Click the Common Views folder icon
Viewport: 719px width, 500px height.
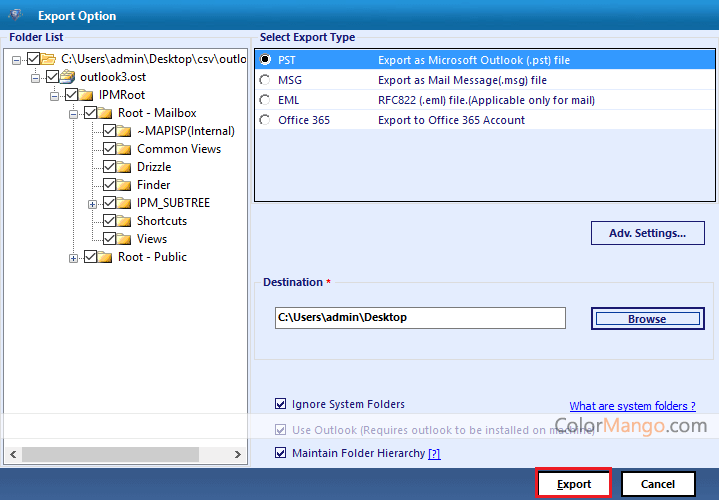[124, 149]
